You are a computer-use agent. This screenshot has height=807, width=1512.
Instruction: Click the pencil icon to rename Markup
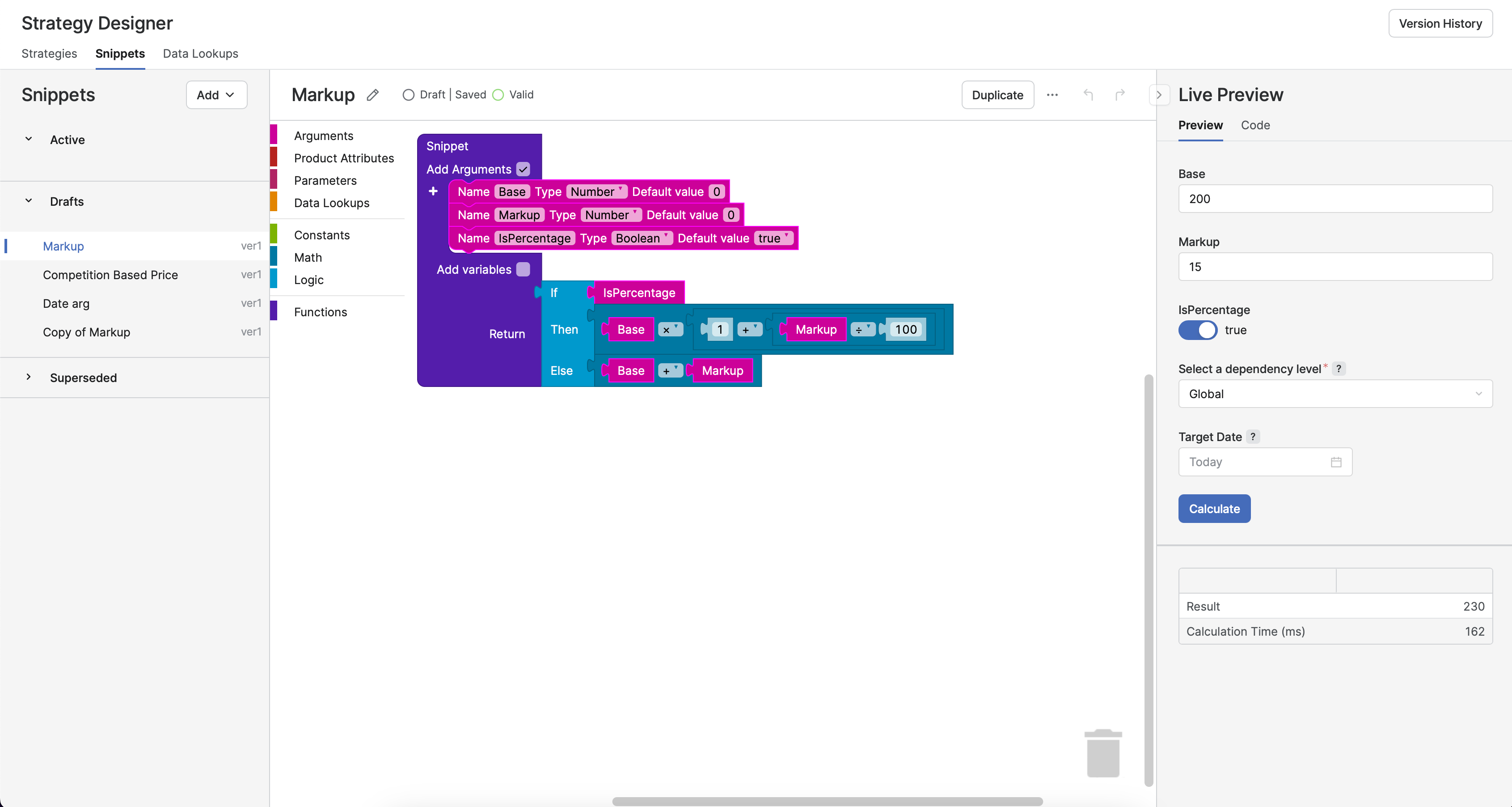tap(373, 95)
